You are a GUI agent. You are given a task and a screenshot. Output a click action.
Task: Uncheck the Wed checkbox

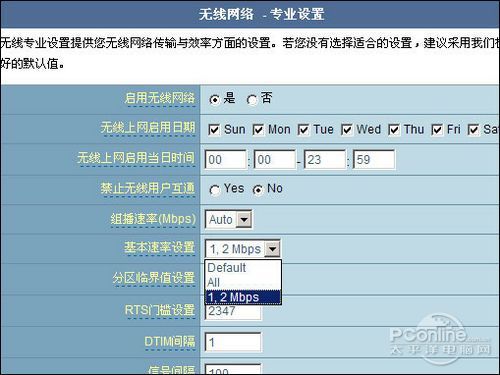pos(347,130)
